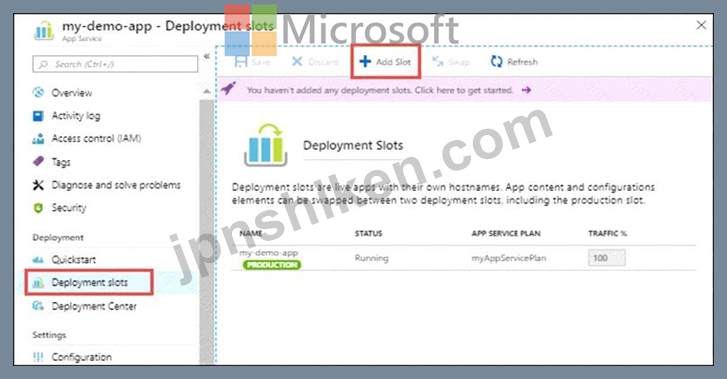The height and width of the screenshot is (379, 727).
Task: Click the App Service icon next to my-demo-app title
Action: [x=44, y=31]
